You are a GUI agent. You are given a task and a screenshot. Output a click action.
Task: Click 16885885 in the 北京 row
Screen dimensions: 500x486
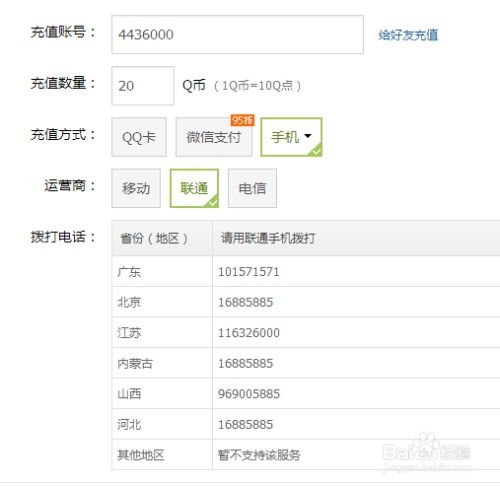click(246, 302)
